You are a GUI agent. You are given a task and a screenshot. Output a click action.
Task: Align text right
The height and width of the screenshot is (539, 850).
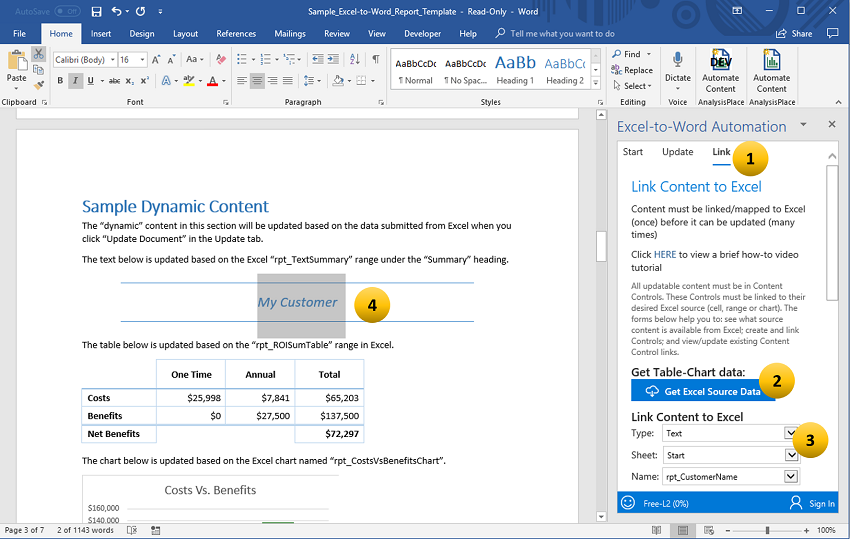tap(273, 81)
